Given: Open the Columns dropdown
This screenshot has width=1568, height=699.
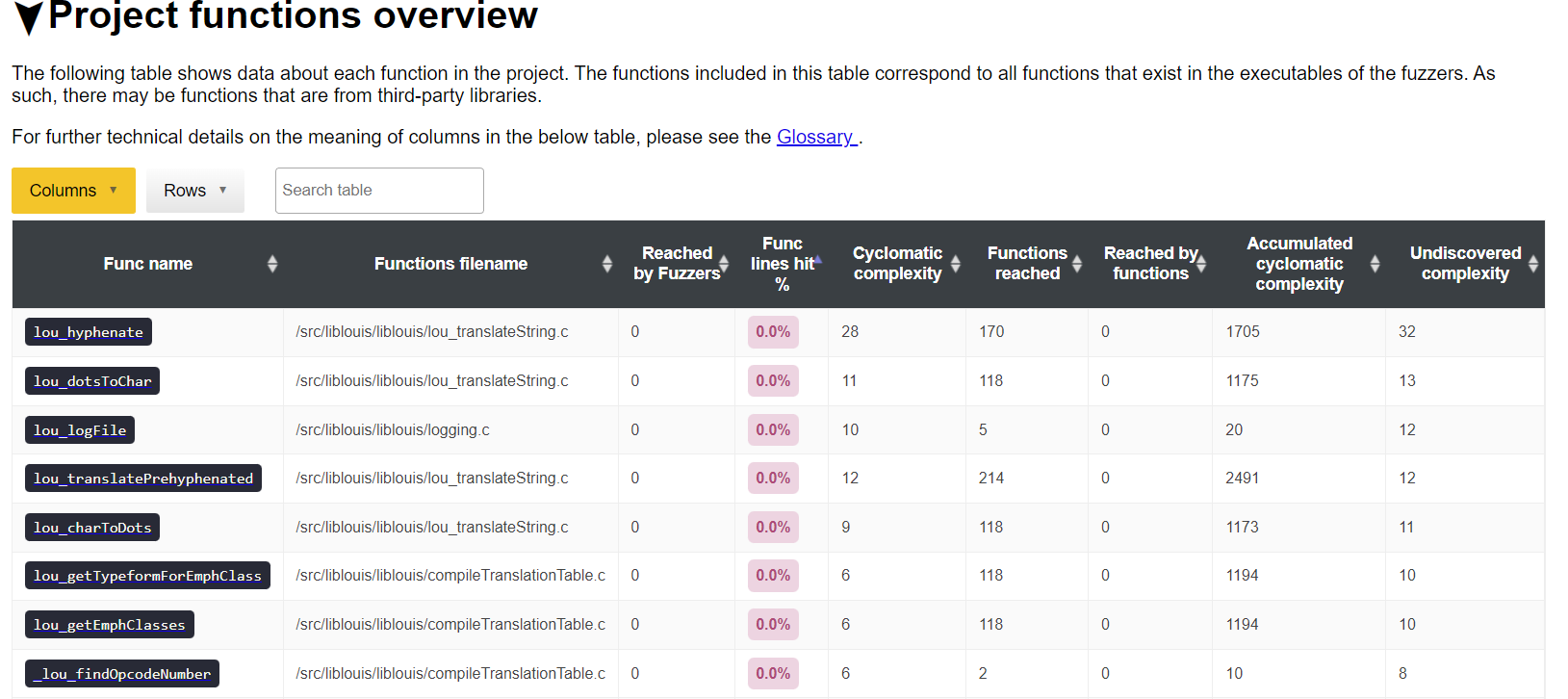Looking at the screenshot, I should coord(73,191).
